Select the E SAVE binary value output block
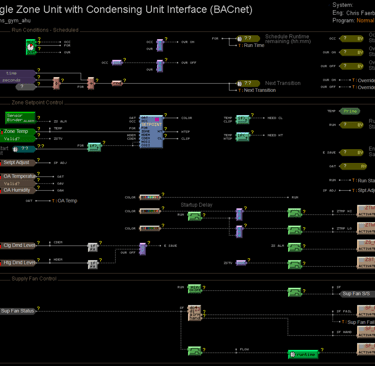This screenshot has width=375, height=366. pyautogui.click(x=351, y=152)
